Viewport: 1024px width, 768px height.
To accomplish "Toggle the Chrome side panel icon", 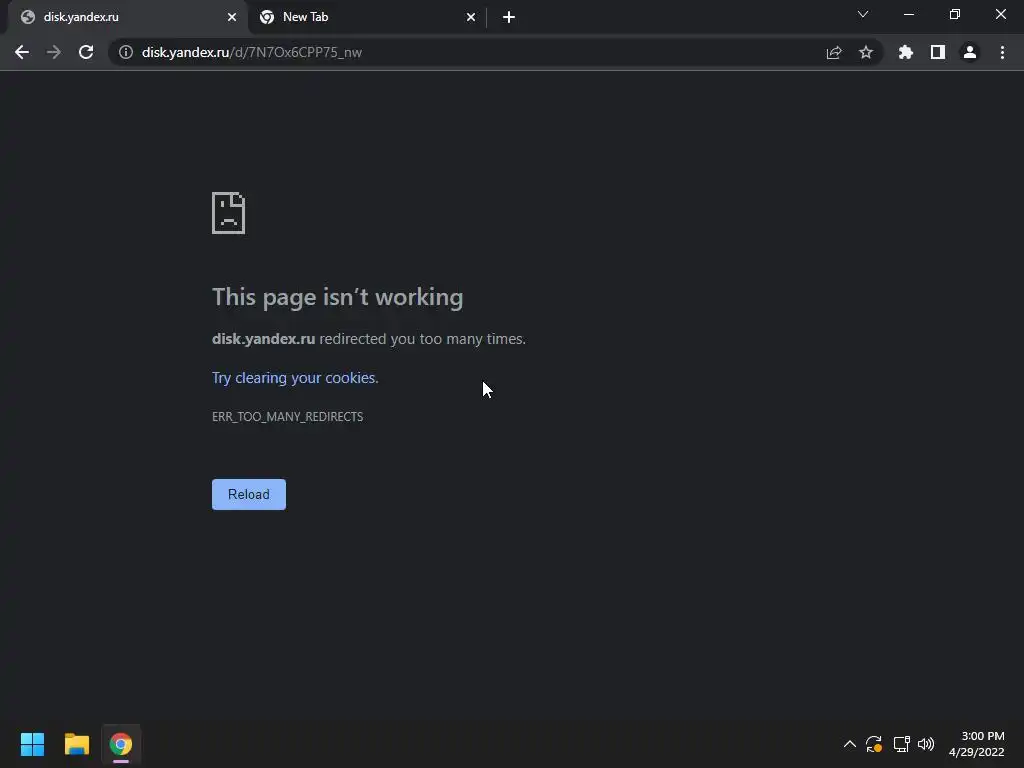I will [x=938, y=52].
